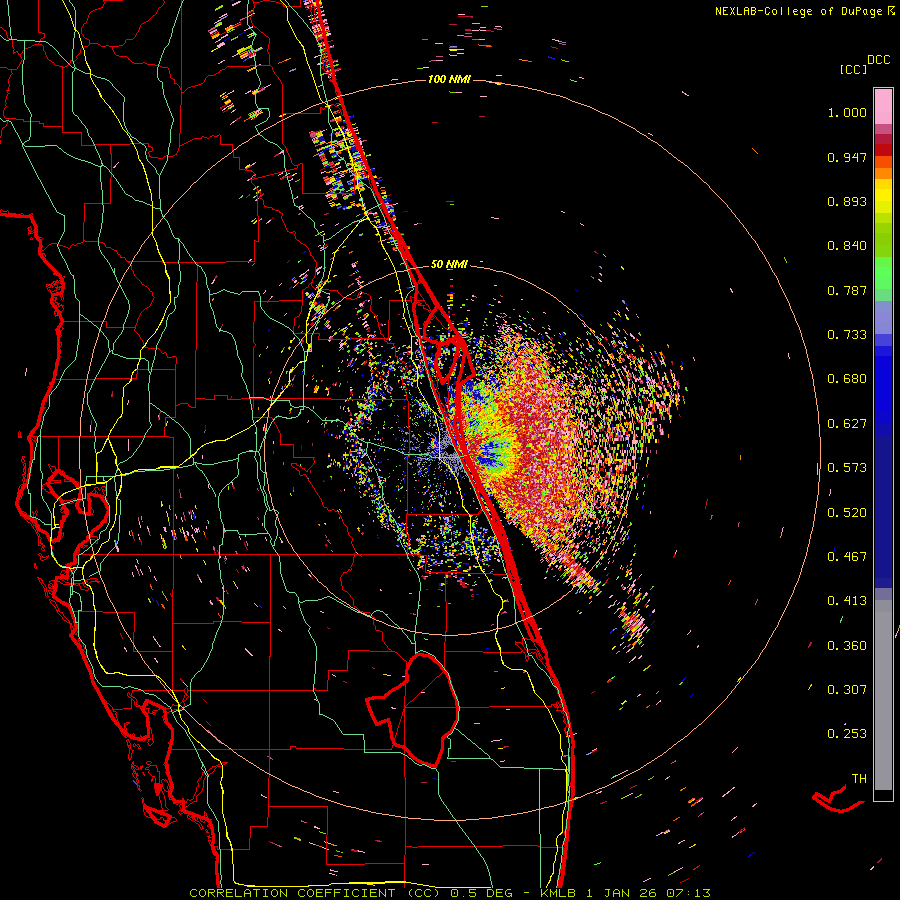Click the light green segment of the color bar
This screenshot has width=900, height=900.
tap(883, 273)
